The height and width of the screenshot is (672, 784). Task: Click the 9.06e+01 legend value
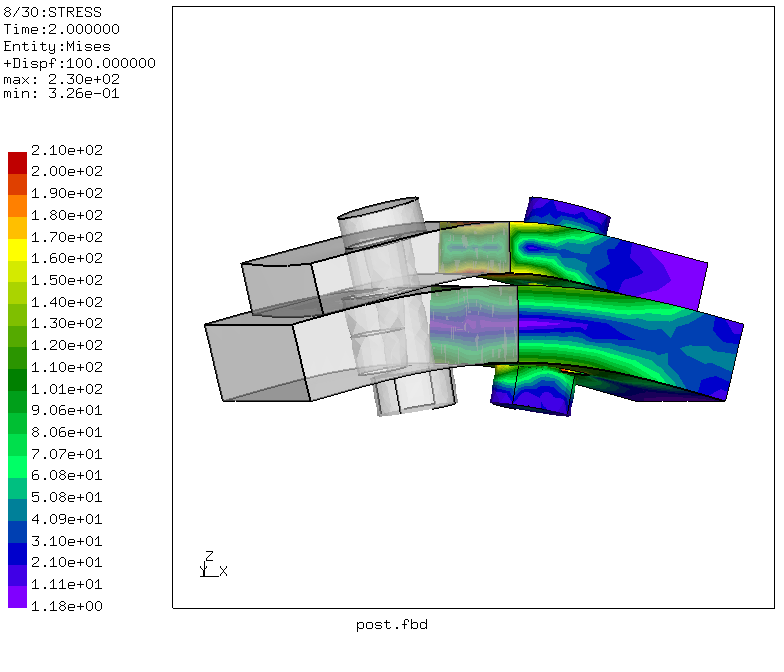click(x=66, y=410)
